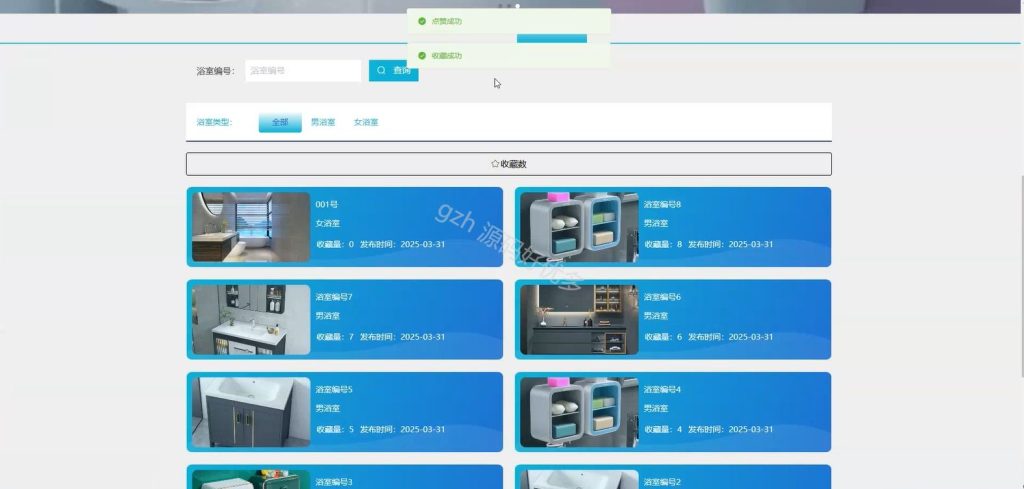Image resolution: width=1024 pixels, height=489 pixels.
Task: Open 浴室编号8 thumbnail image
Action: point(579,227)
